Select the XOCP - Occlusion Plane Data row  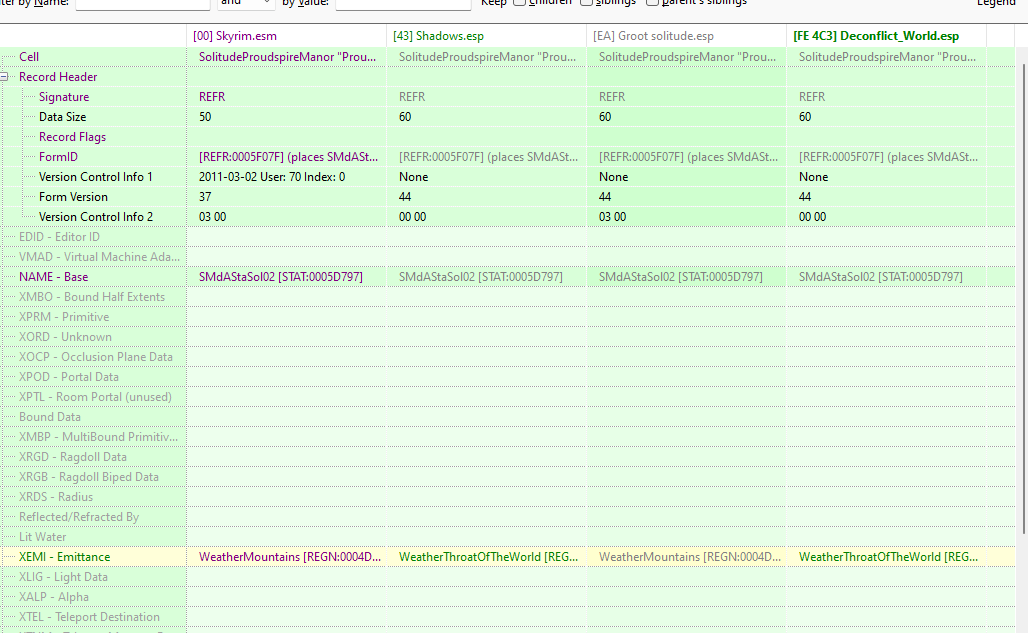pos(508,356)
